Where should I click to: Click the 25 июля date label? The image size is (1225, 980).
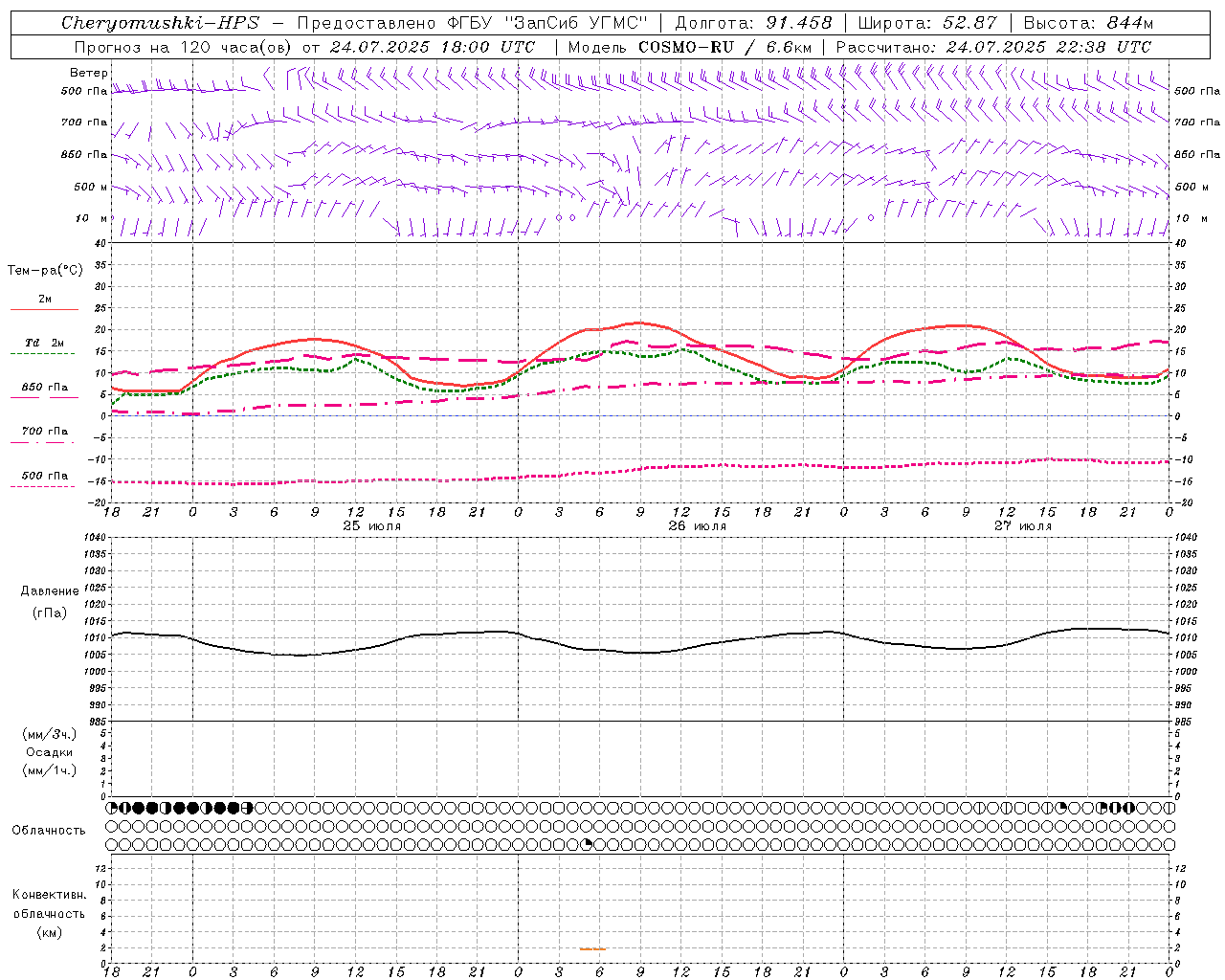pyautogui.click(x=372, y=526)
